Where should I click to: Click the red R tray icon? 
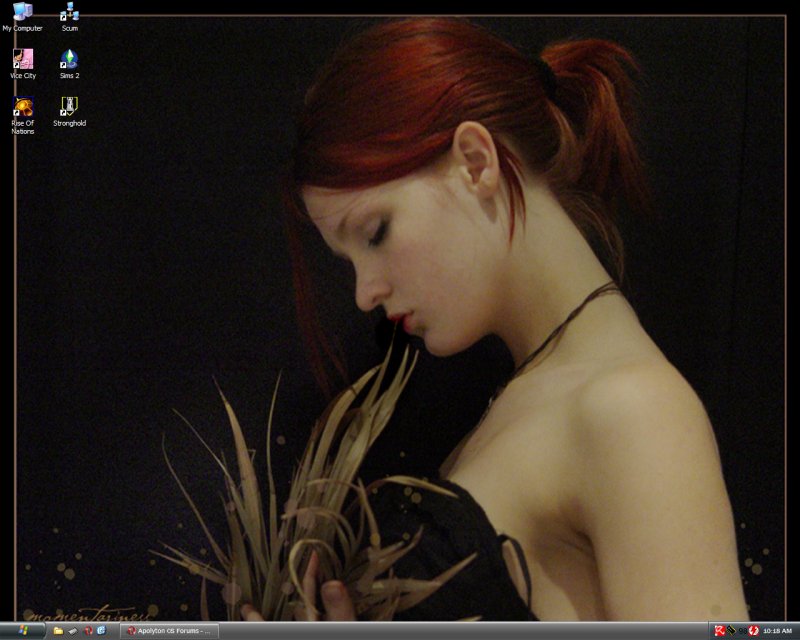coord(719,631)
